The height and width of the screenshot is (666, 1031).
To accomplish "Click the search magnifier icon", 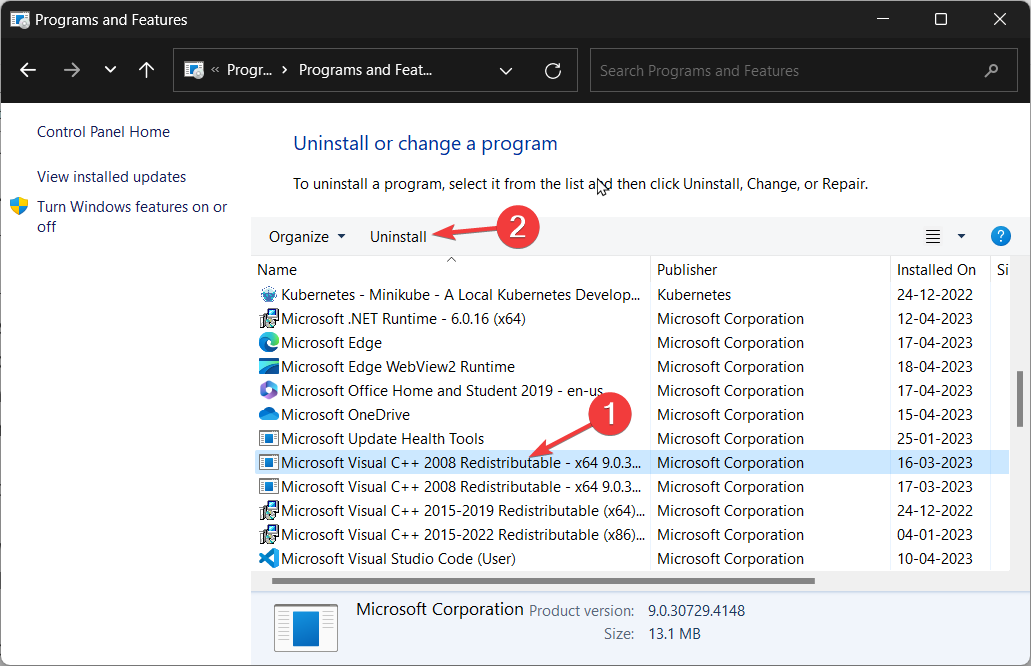I will 991,70.
